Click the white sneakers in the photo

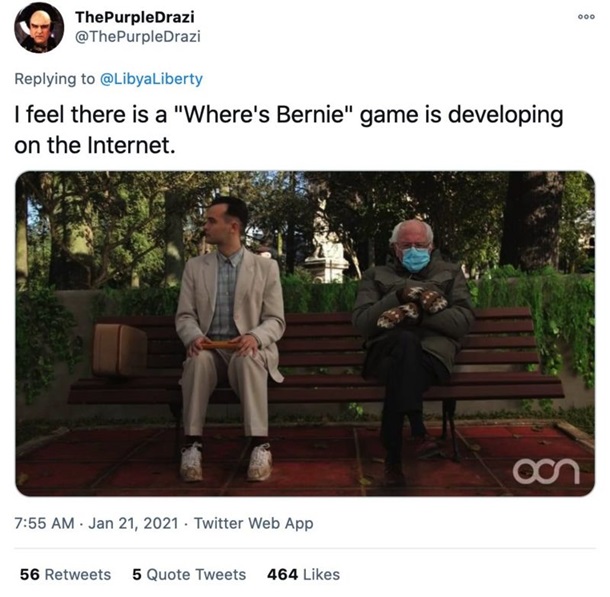pos(225,462)
